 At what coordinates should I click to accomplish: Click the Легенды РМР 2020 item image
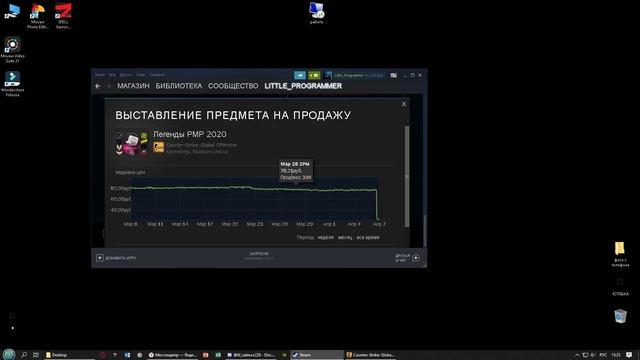131,143
